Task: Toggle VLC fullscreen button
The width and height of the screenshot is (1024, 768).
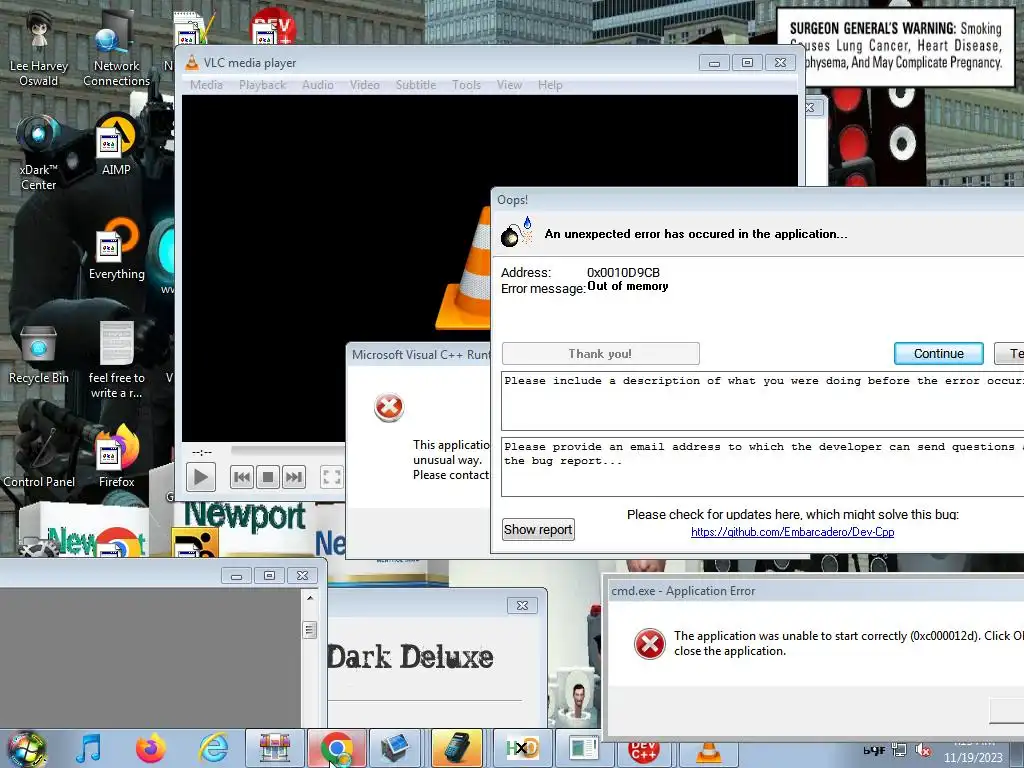Action: tap(332, 477)
